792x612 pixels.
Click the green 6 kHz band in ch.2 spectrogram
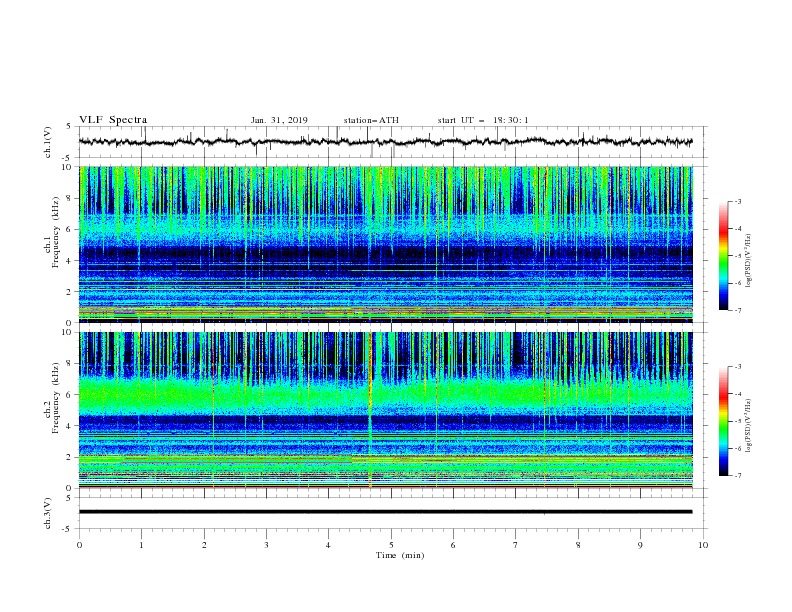(x=385, y=394)
